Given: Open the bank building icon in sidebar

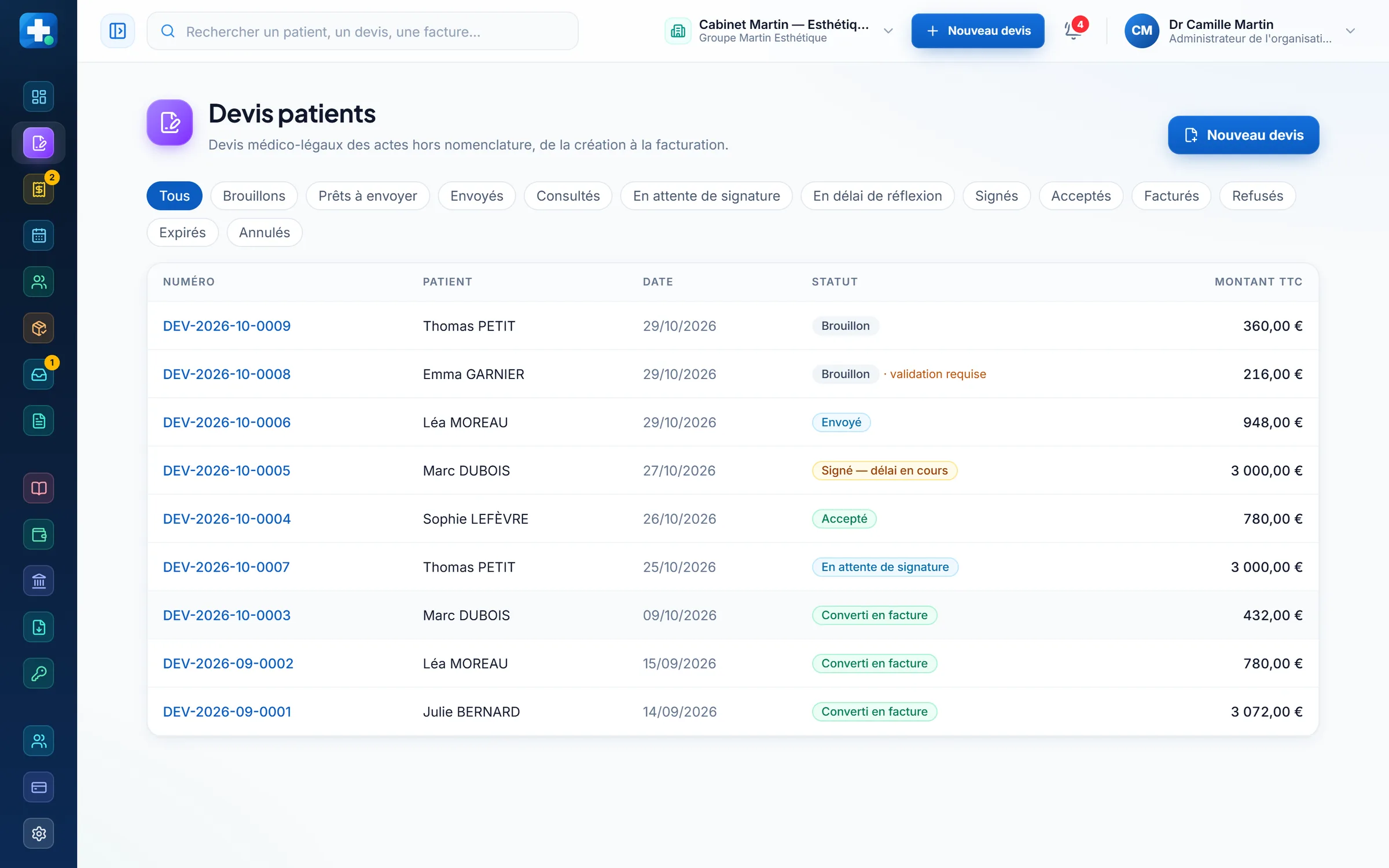Looking at the screenshot, I should 39,581.
